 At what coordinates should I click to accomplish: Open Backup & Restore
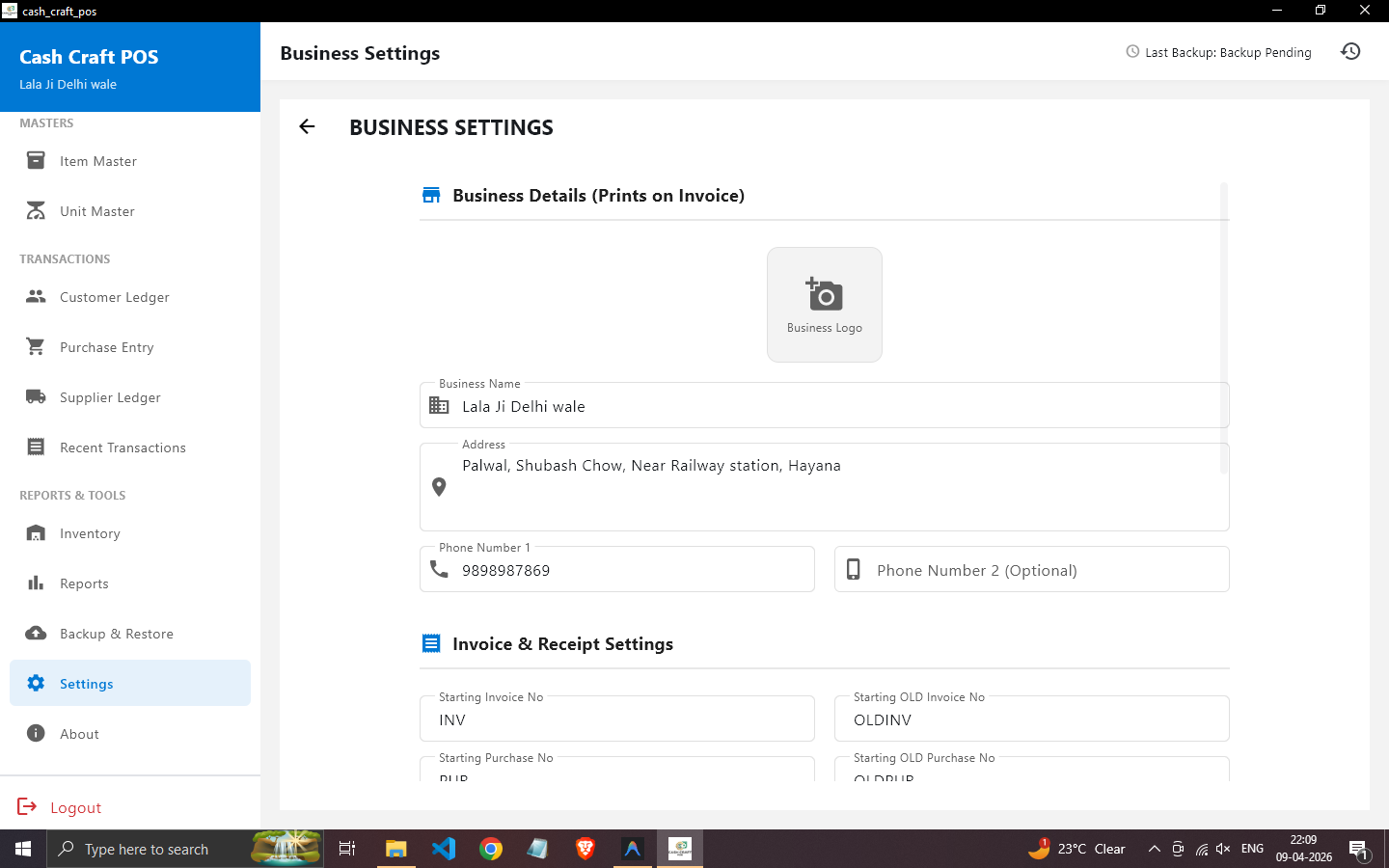[130, 634]
